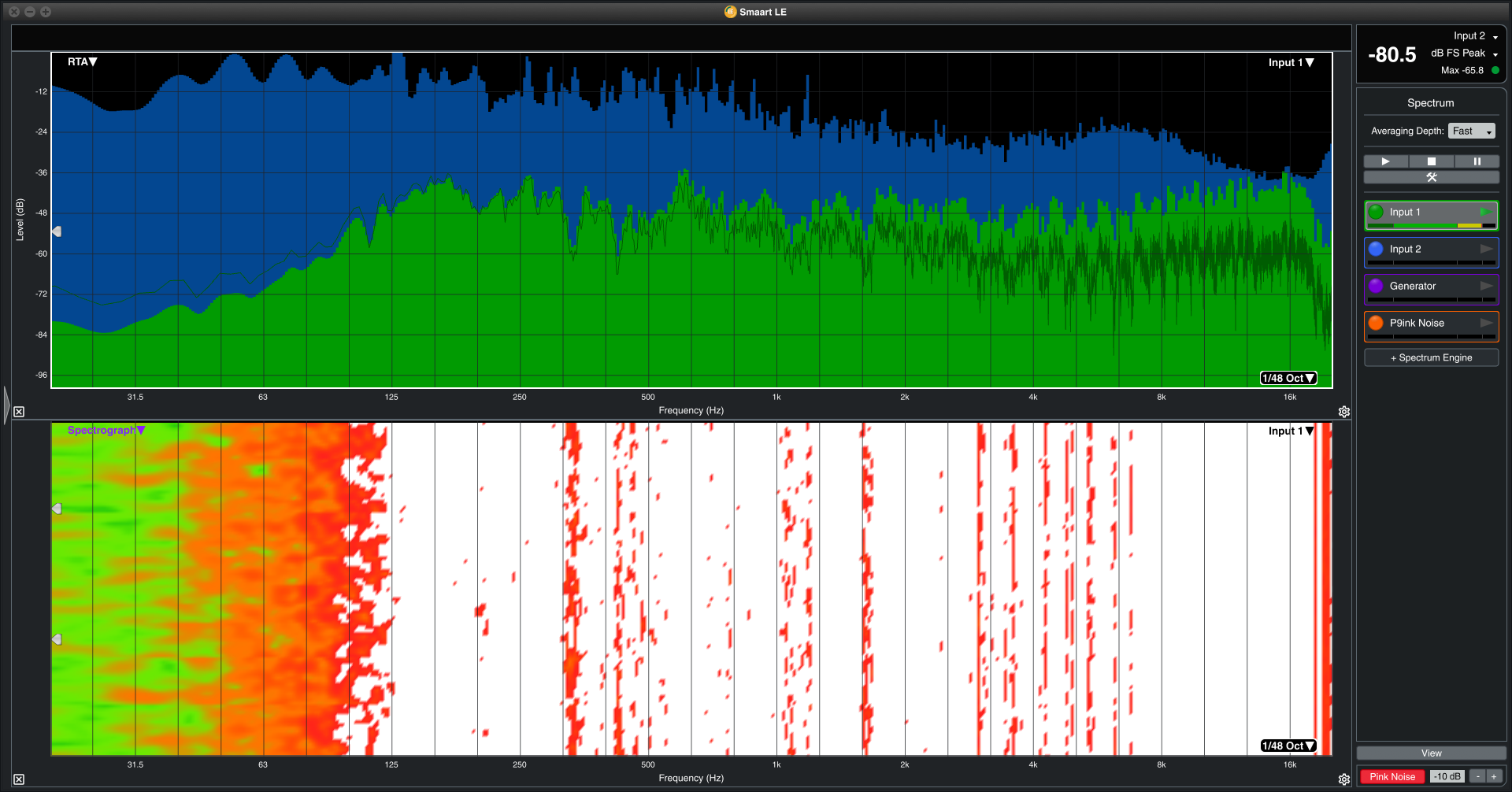Click the -10 dB generator level field
This screenshot has height=792, width=1512.
click(x=1447, y=776)
